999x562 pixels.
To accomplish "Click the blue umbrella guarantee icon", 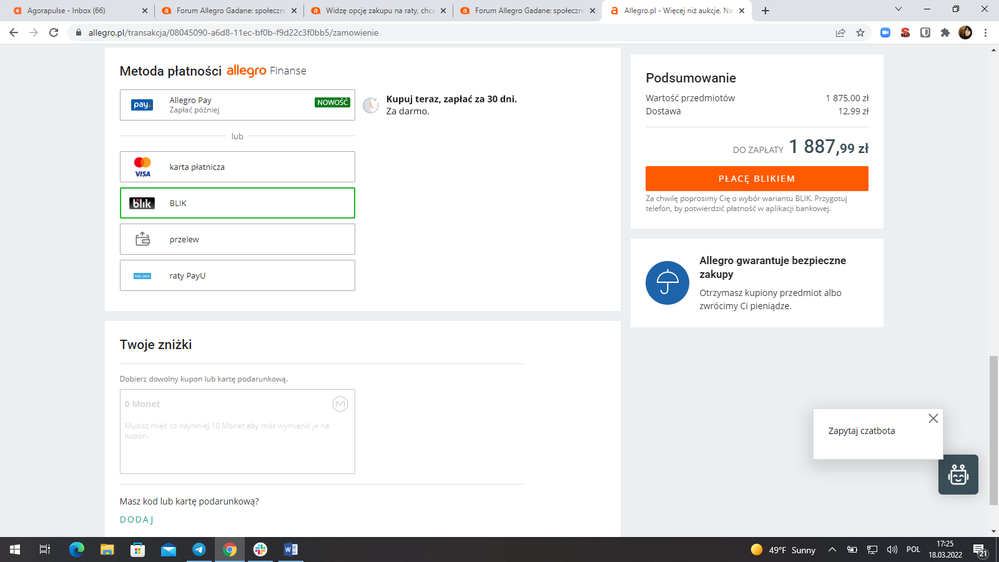I will coord(667,283).
